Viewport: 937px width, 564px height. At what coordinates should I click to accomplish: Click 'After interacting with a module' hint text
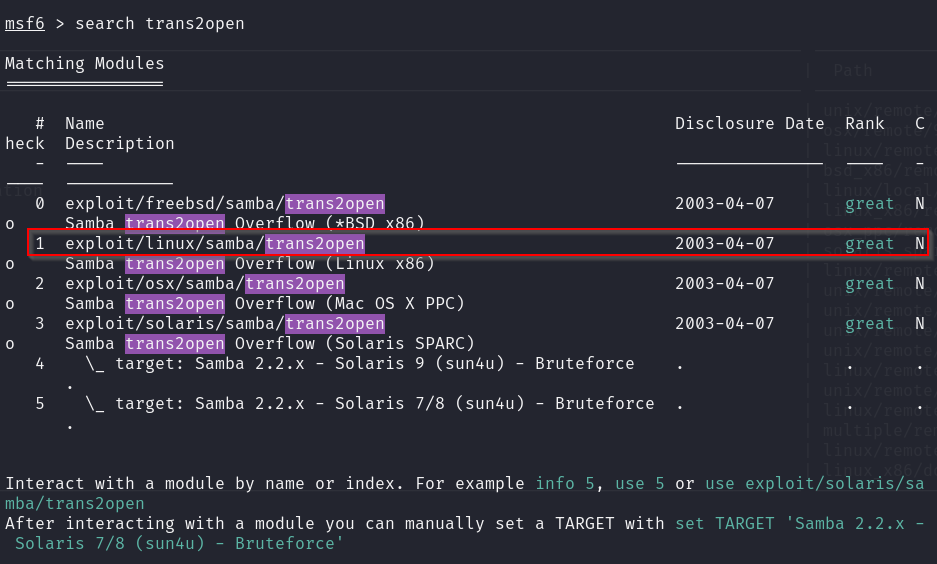[x=155, y=524]
